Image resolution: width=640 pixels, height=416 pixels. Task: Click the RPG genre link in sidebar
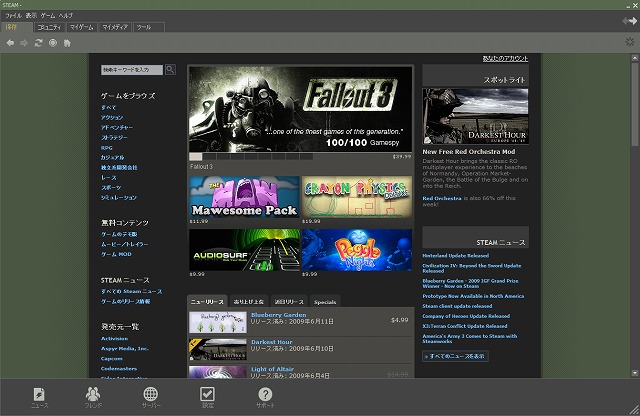(x=106, y=147)
